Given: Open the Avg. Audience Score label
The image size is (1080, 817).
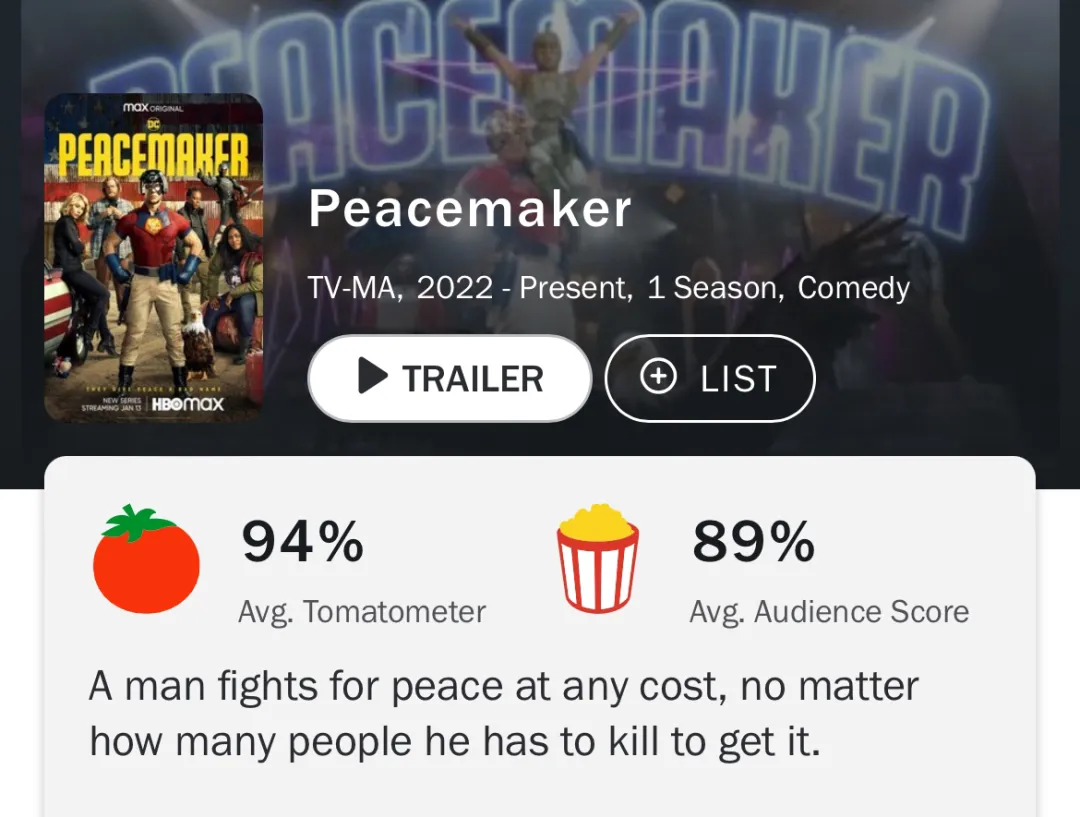Looking at the screenshot, I should [x=829, y=611].
